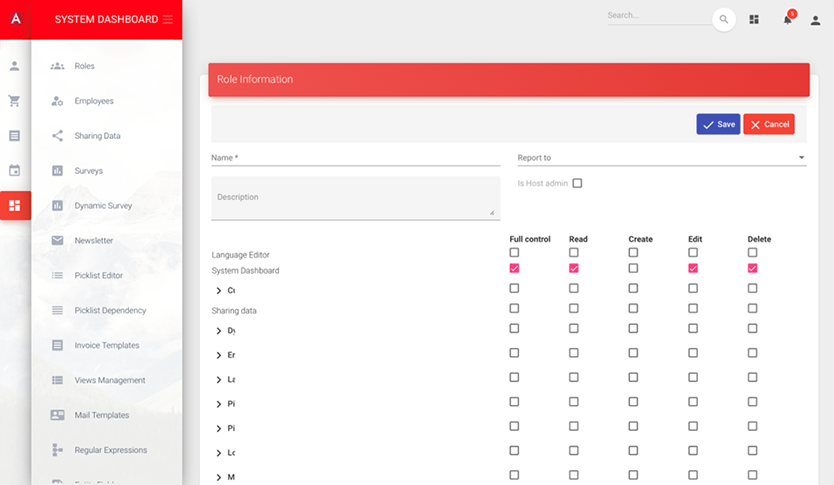Expand the first tree row under Sharing data
834x485 pixels.
(x=219, y=330)
